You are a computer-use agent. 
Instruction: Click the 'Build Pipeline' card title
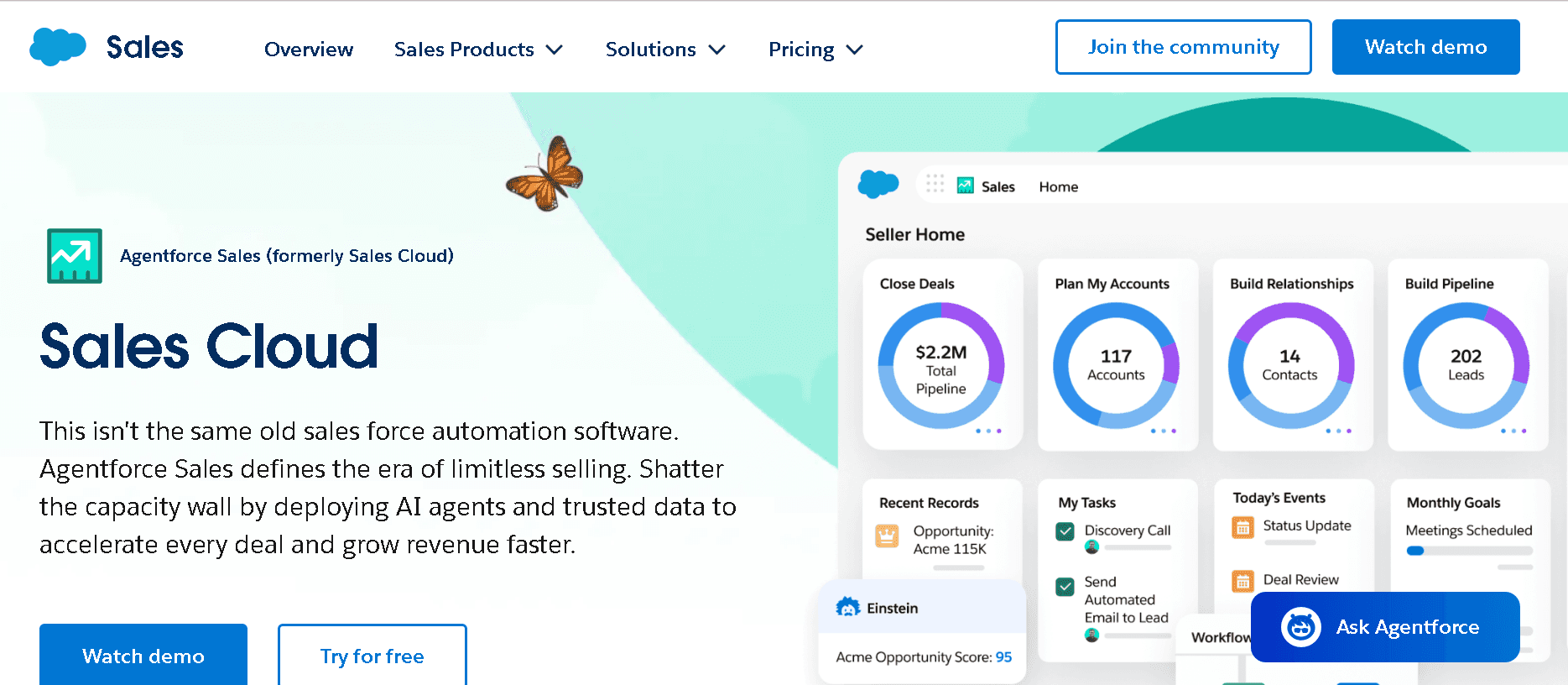(x=1450, y=284)
